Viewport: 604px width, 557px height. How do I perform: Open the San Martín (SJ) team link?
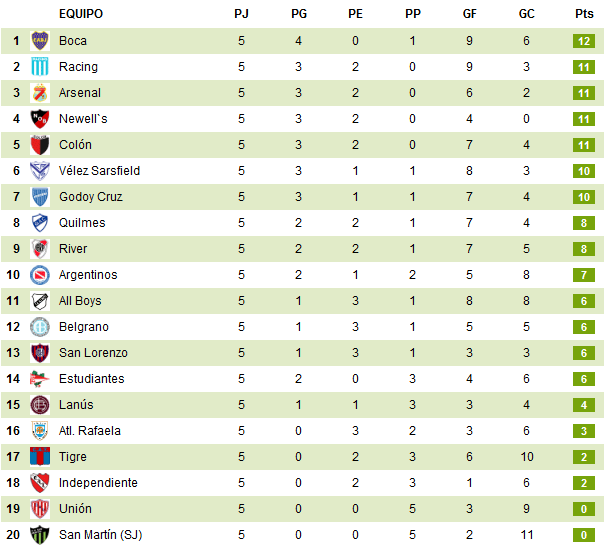pyautogui.click(x=100, y=535)
